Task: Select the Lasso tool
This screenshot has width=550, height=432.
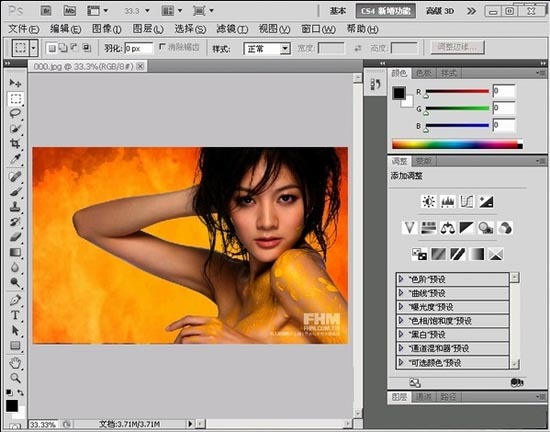Action: coord(15,113)
